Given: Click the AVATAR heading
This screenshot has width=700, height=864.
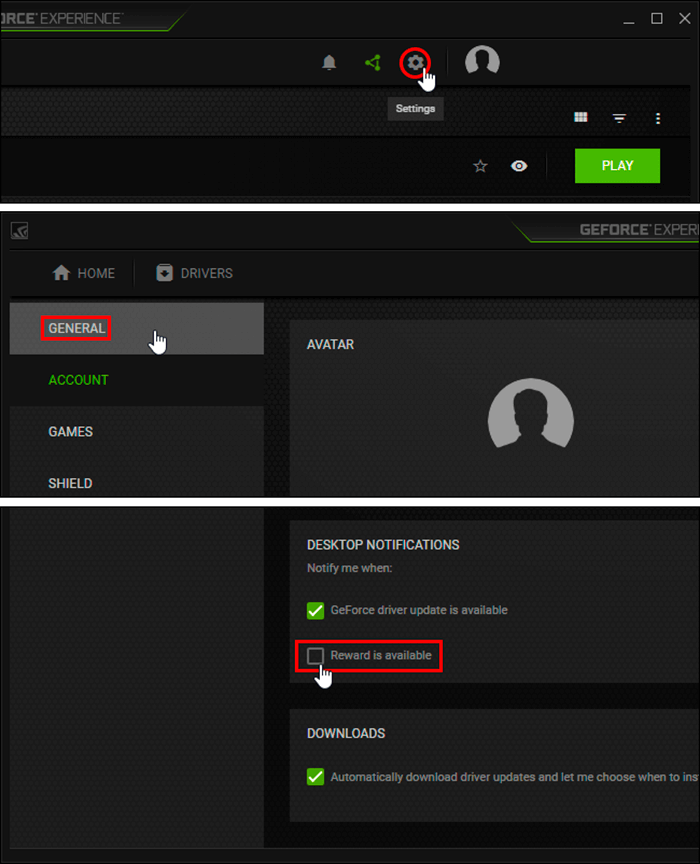Looking at the screenshot, I should [330, 345].
